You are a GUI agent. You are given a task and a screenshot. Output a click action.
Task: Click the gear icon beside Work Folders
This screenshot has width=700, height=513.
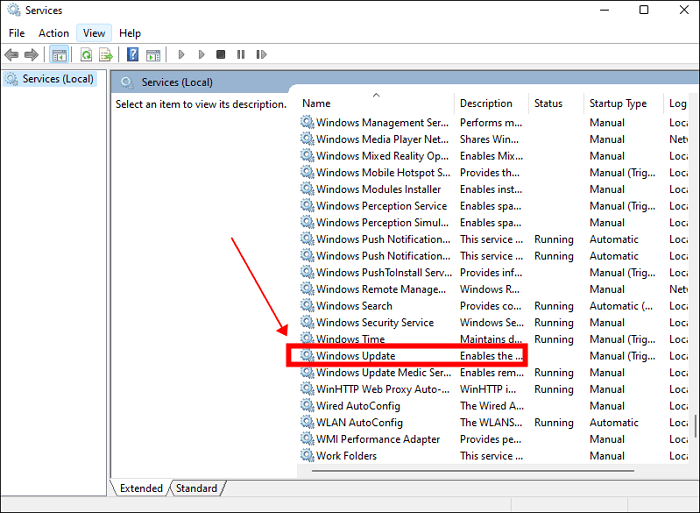[307, 455]
